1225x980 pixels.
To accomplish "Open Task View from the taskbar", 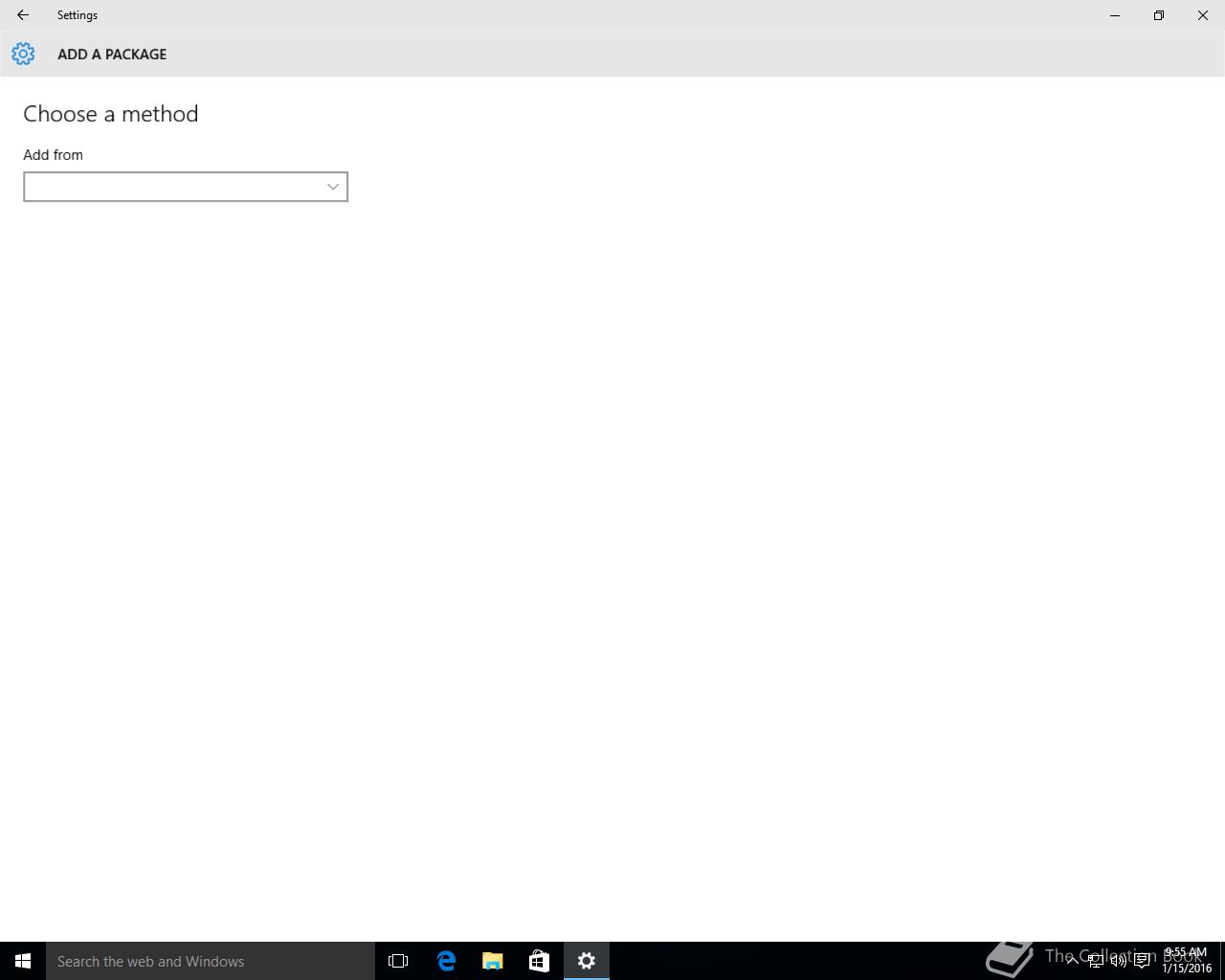I will (x=398, y=961).
